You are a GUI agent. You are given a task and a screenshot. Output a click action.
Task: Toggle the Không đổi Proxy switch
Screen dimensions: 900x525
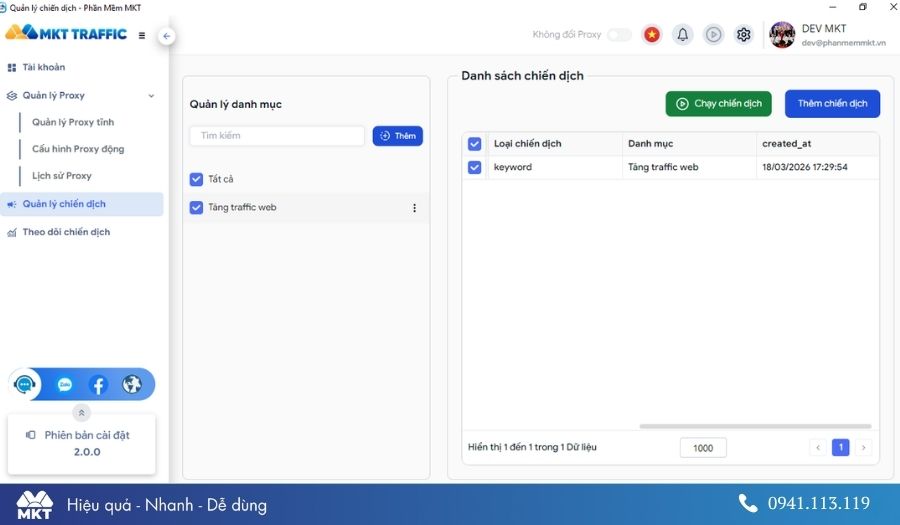(x=619, y=34)
